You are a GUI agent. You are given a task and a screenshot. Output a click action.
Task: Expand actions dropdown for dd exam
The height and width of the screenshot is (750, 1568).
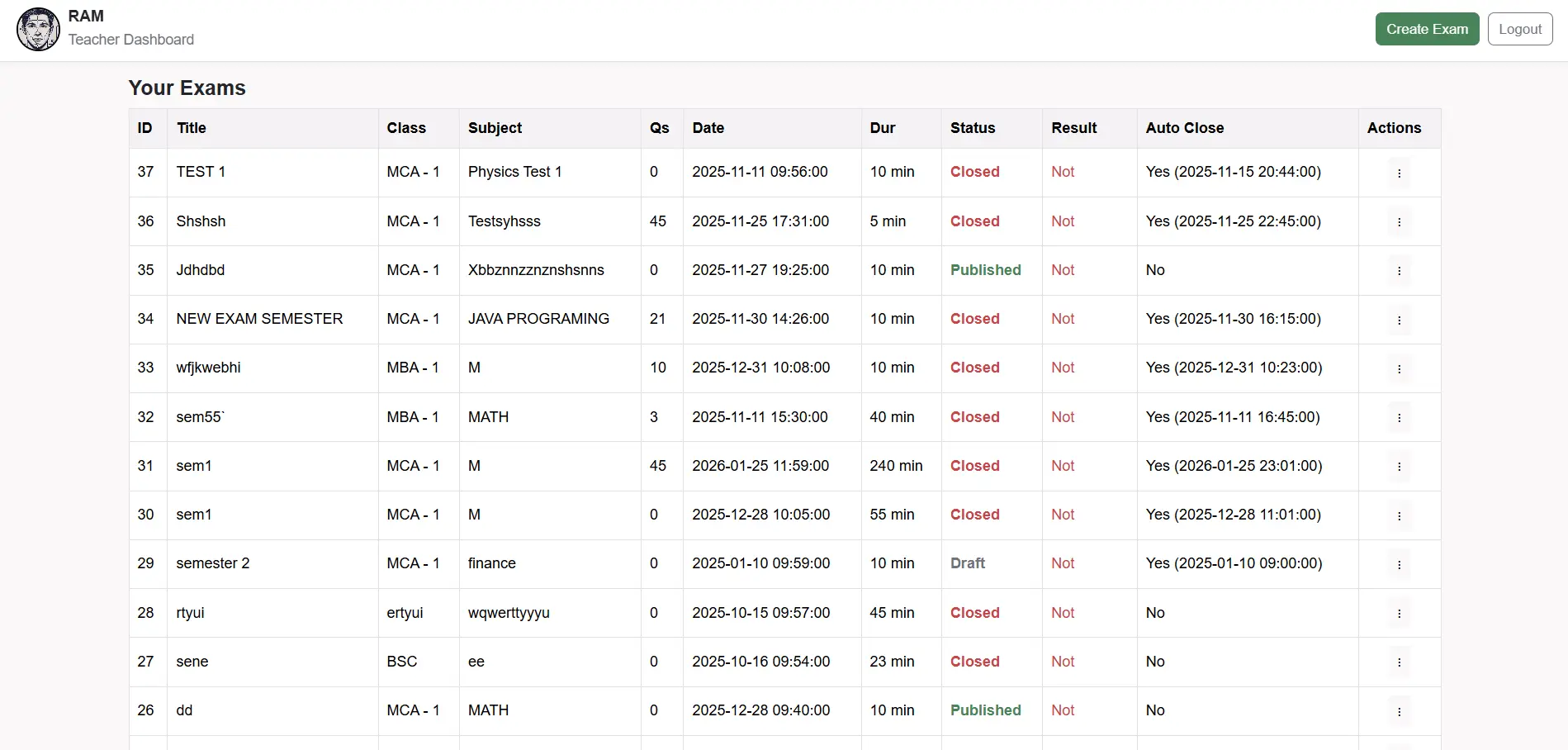click(1399, 711)
